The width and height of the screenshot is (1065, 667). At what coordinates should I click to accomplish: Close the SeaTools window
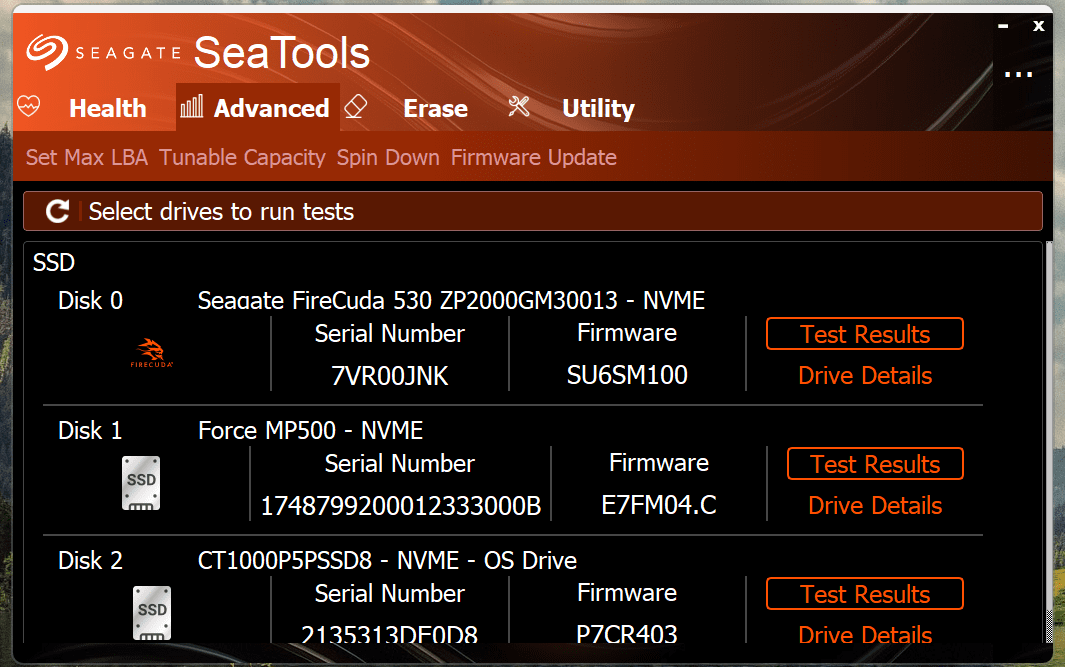point(1039,26)
